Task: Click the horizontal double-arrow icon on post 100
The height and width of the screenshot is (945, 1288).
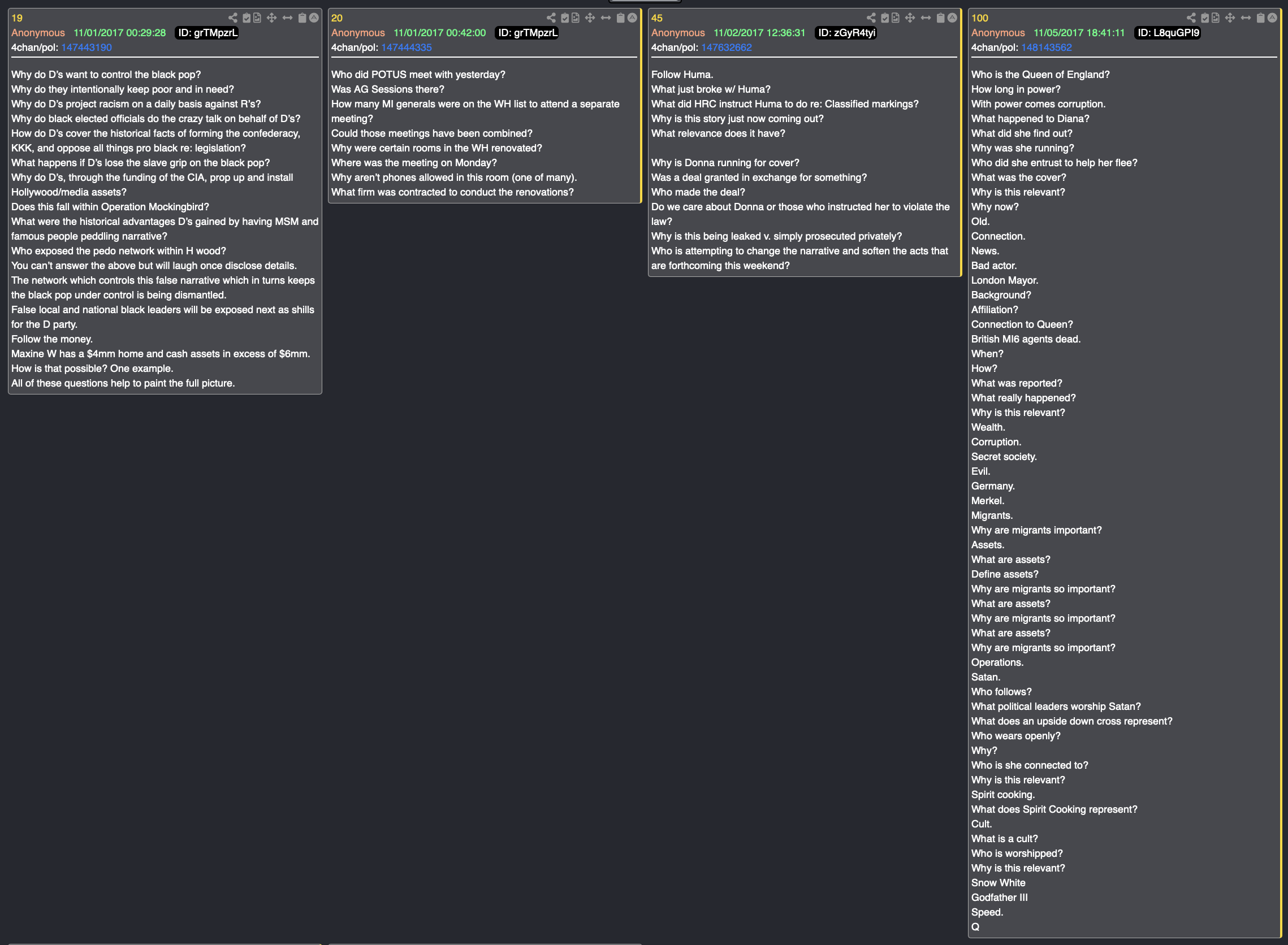Action: (1245, 18)
